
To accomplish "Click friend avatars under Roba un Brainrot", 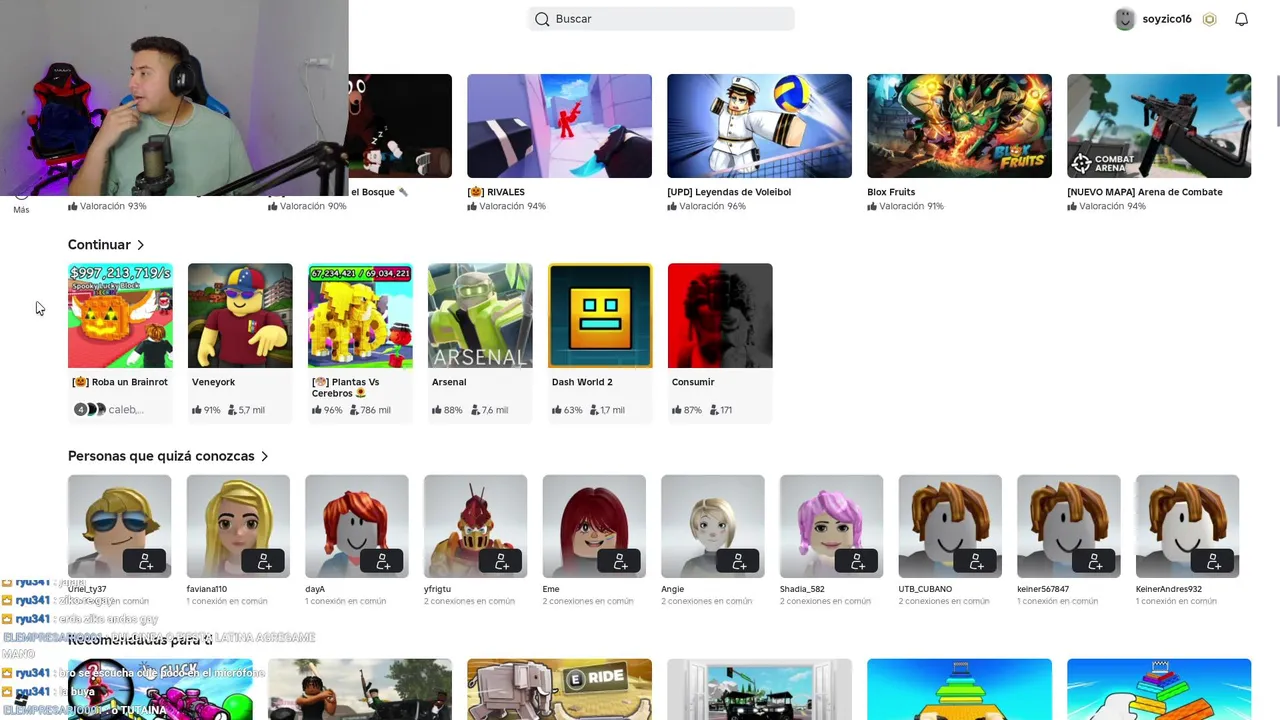I will (x=90, y=410).
